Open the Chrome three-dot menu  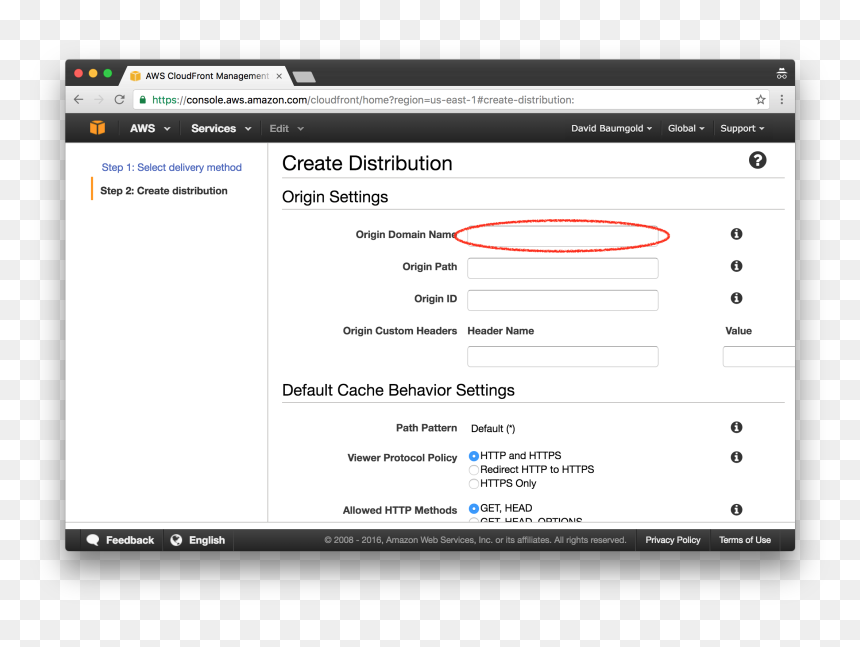[x=782, y=99]
